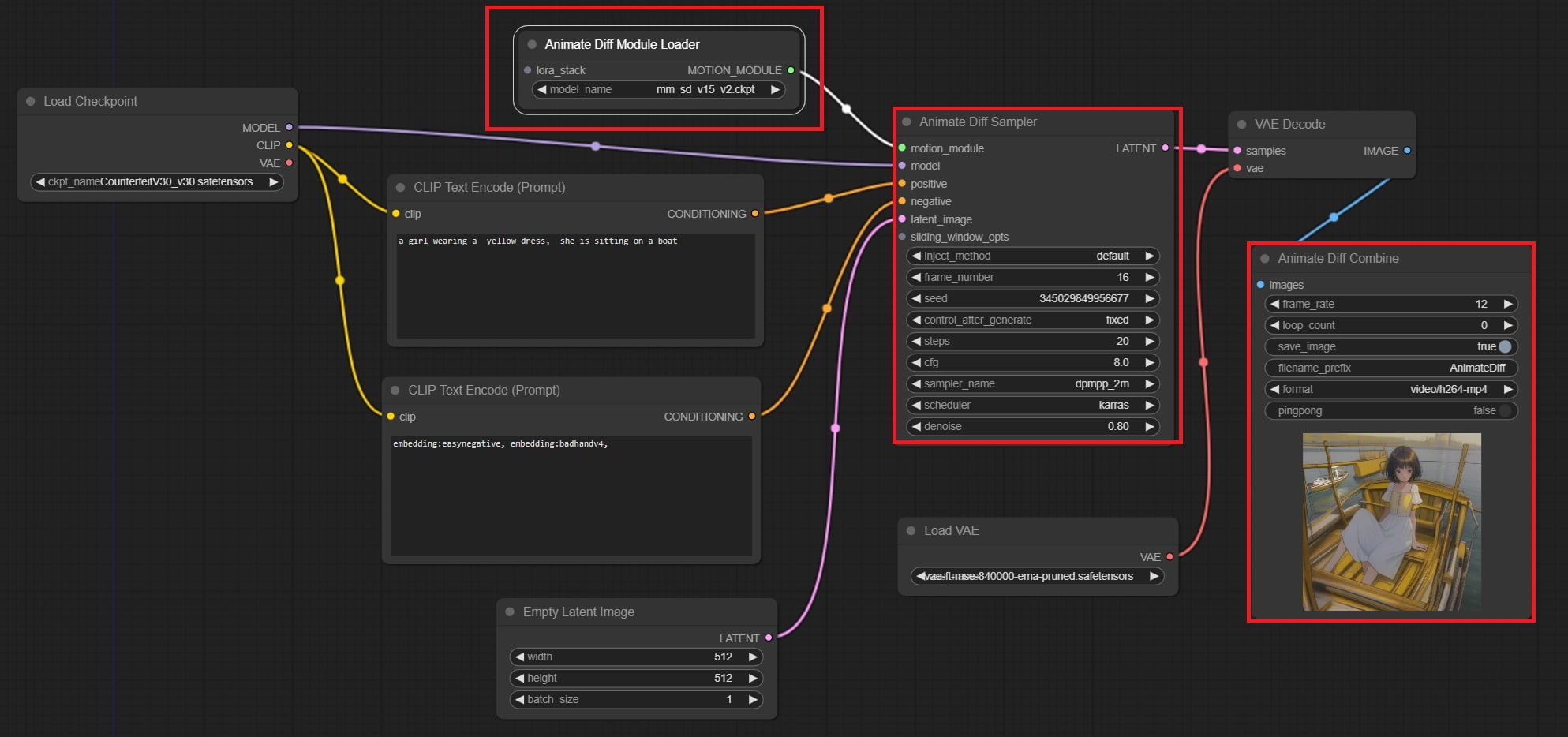Click the MOTION_MODULE output dot
The height and width of the screenshot is (737, 1568).
point(790,70)
